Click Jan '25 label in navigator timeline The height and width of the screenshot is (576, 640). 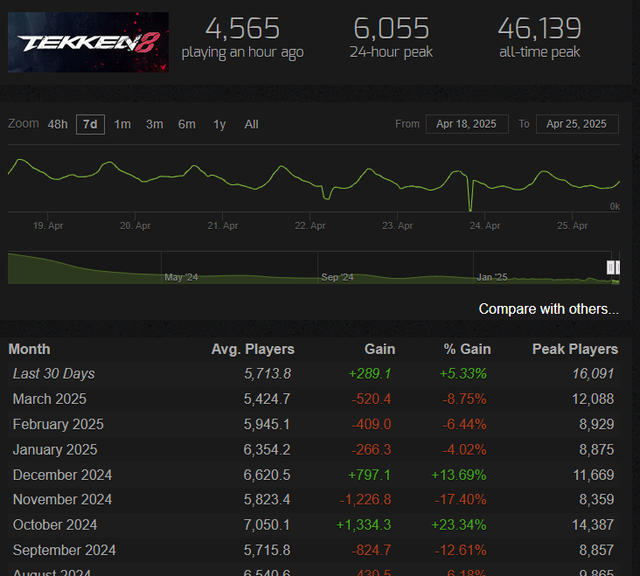(492, 278)
